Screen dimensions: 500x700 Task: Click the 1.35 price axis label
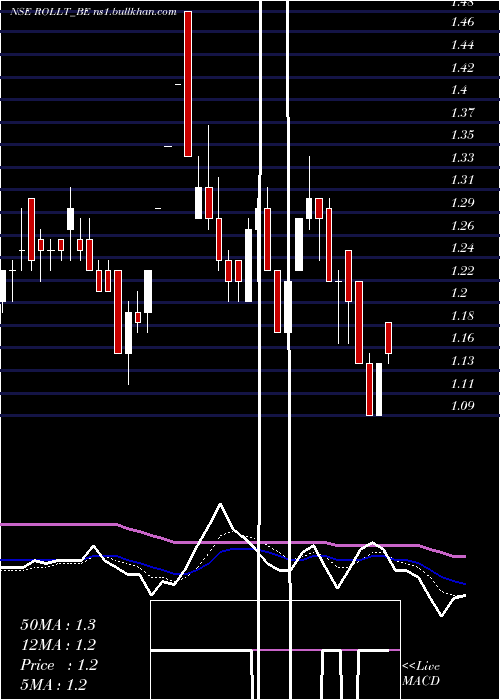pyautogui.click(x=462, y=134)
